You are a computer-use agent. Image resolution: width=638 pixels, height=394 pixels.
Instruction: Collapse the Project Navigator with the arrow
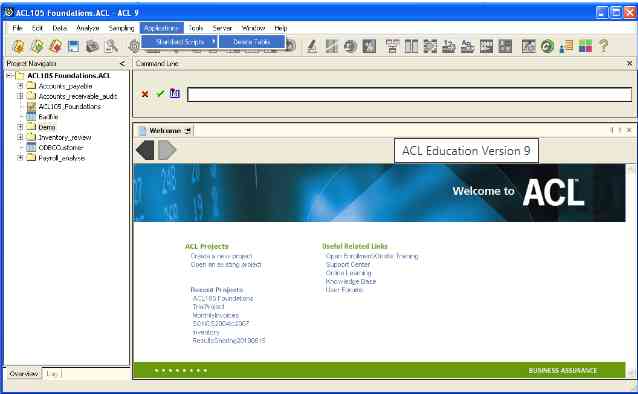(x=122, y=63)
